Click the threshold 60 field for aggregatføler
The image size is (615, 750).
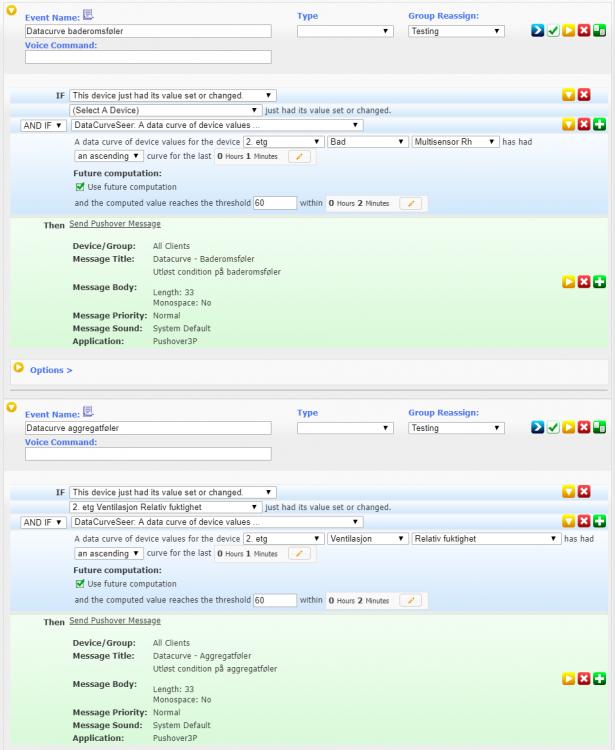point(275,600)
